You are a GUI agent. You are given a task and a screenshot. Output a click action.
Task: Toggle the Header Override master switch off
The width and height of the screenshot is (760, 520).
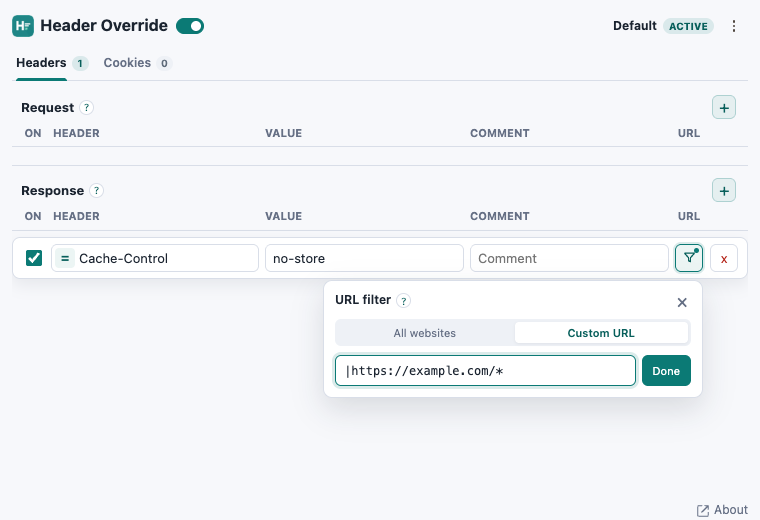click(190, 26)
